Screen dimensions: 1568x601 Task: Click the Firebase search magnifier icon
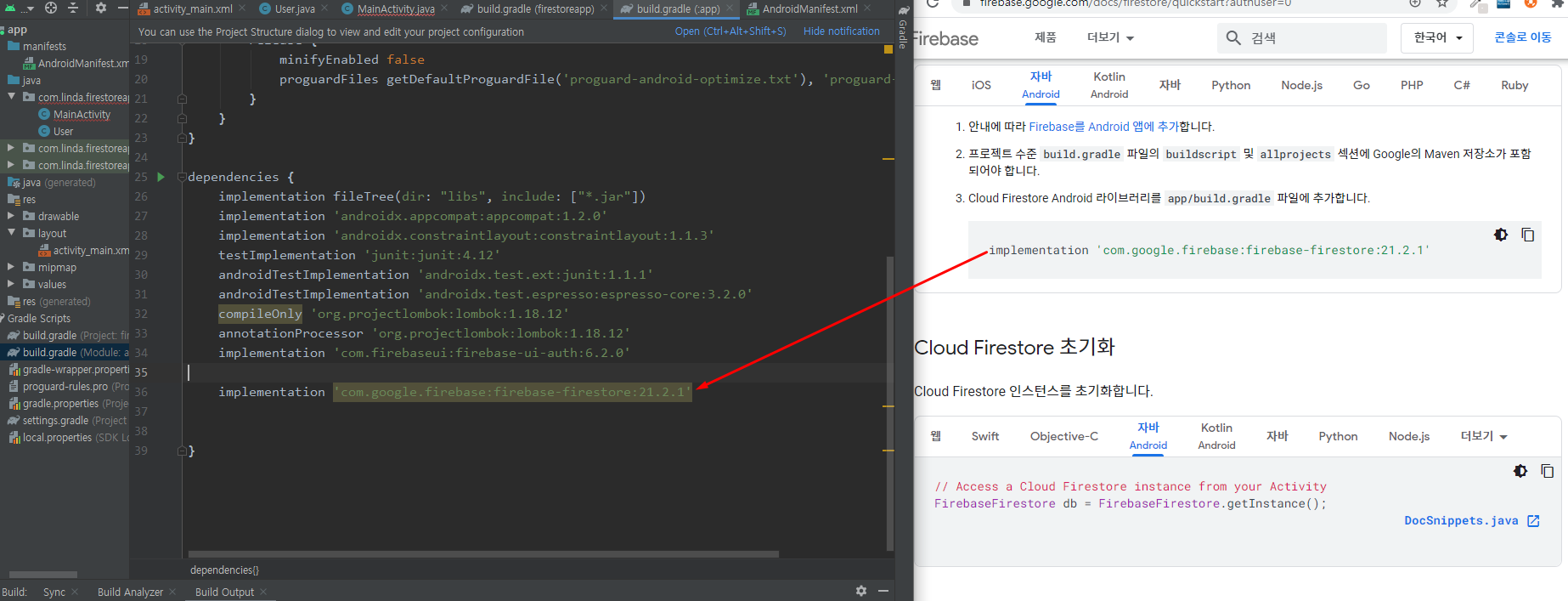point(1233,38)
